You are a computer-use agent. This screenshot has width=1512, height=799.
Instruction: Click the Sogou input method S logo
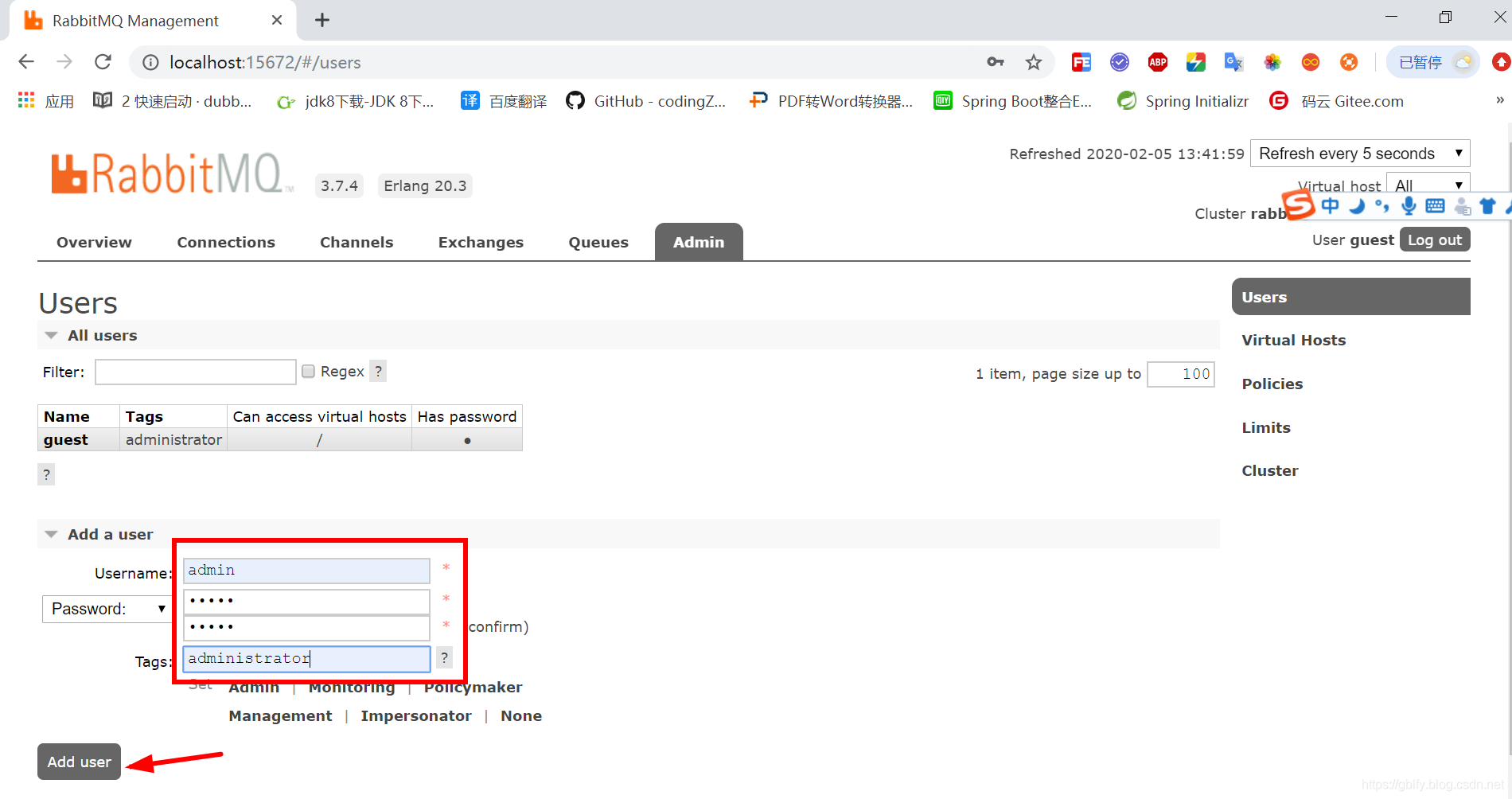click(x=1298, y=205)
